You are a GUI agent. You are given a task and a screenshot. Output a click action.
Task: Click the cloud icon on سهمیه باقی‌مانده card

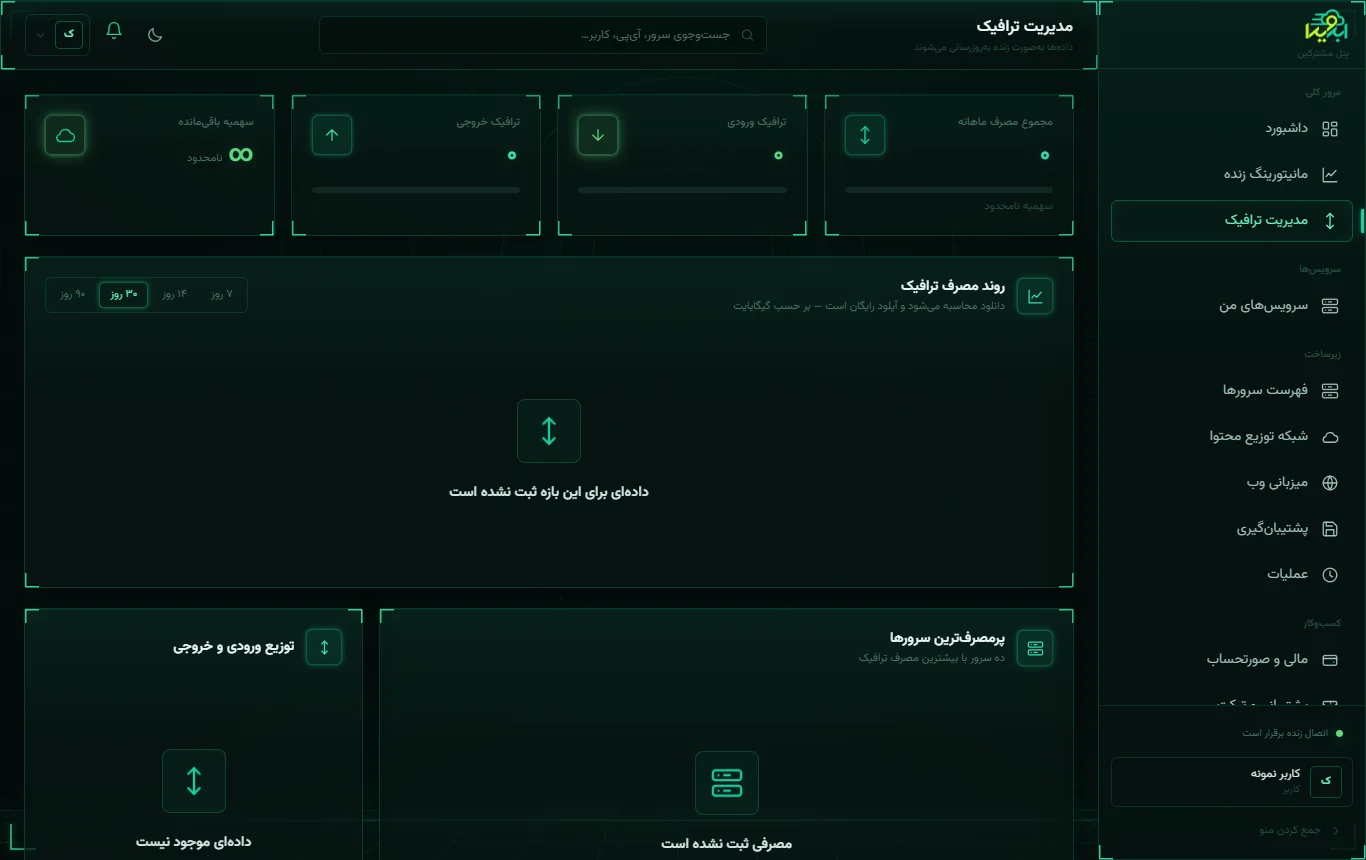[x=65, y=135]
